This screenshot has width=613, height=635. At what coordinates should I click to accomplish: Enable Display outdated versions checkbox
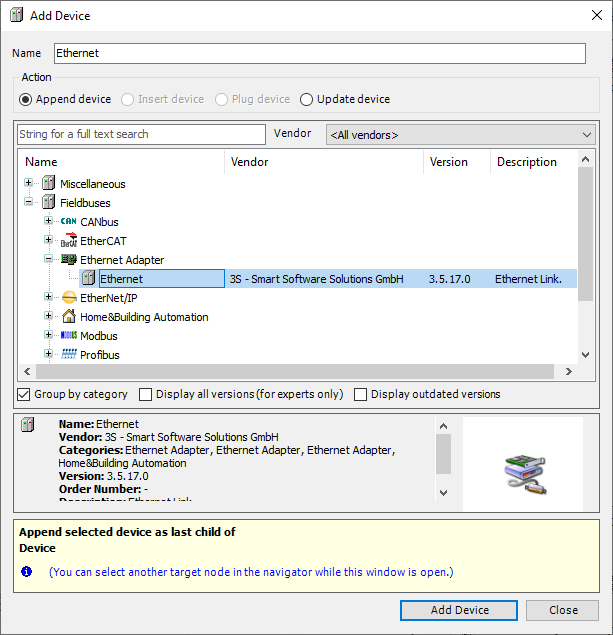pyautogui.click(x=361, y=394)
